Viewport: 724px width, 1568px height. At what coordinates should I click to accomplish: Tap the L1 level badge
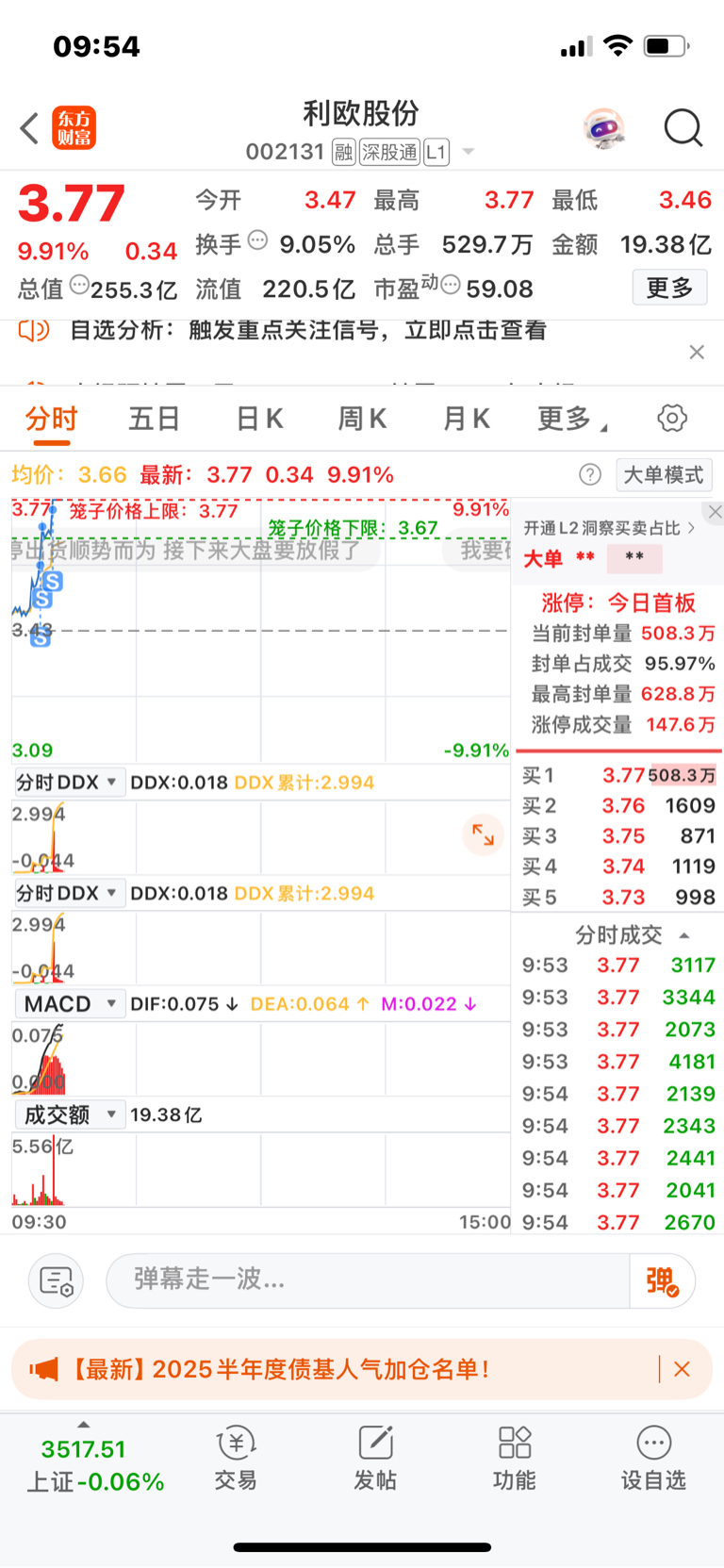(x=436, y=152)
